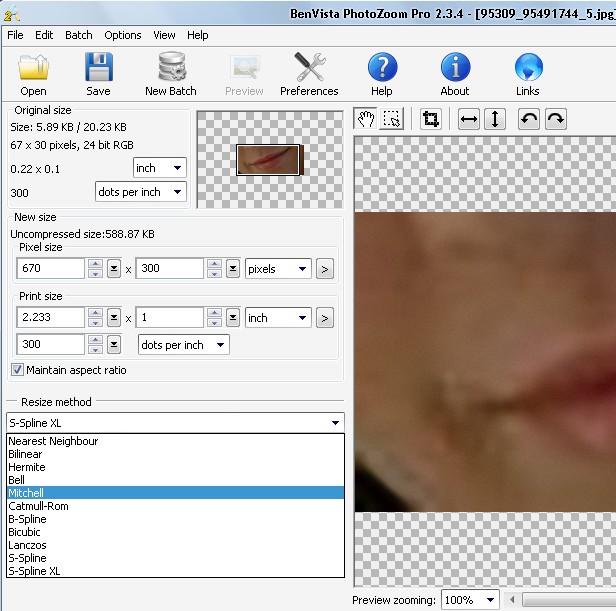Toggle Maintain aspect ratio checkbox
The height and width of the screenshot is (611, 616).
(x=18, y=370)
